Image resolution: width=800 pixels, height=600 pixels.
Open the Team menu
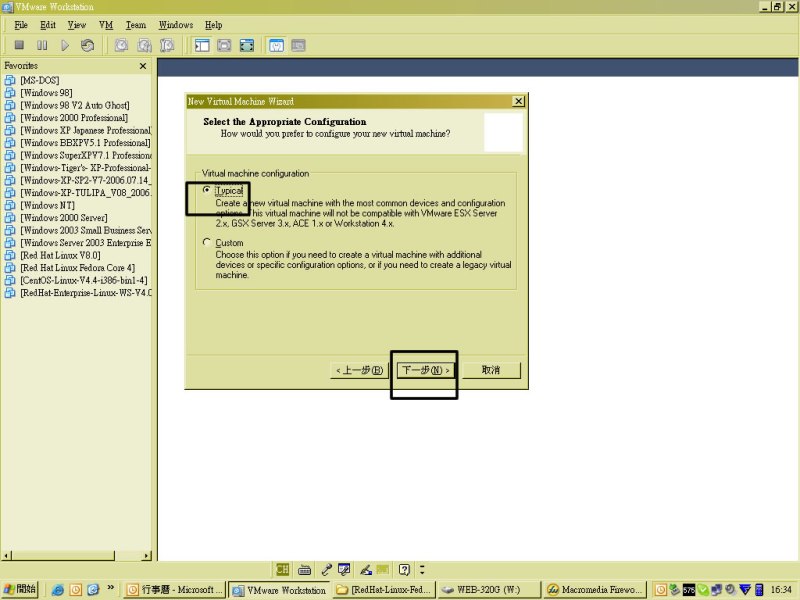pyautogui.click(x=136, y=25)
